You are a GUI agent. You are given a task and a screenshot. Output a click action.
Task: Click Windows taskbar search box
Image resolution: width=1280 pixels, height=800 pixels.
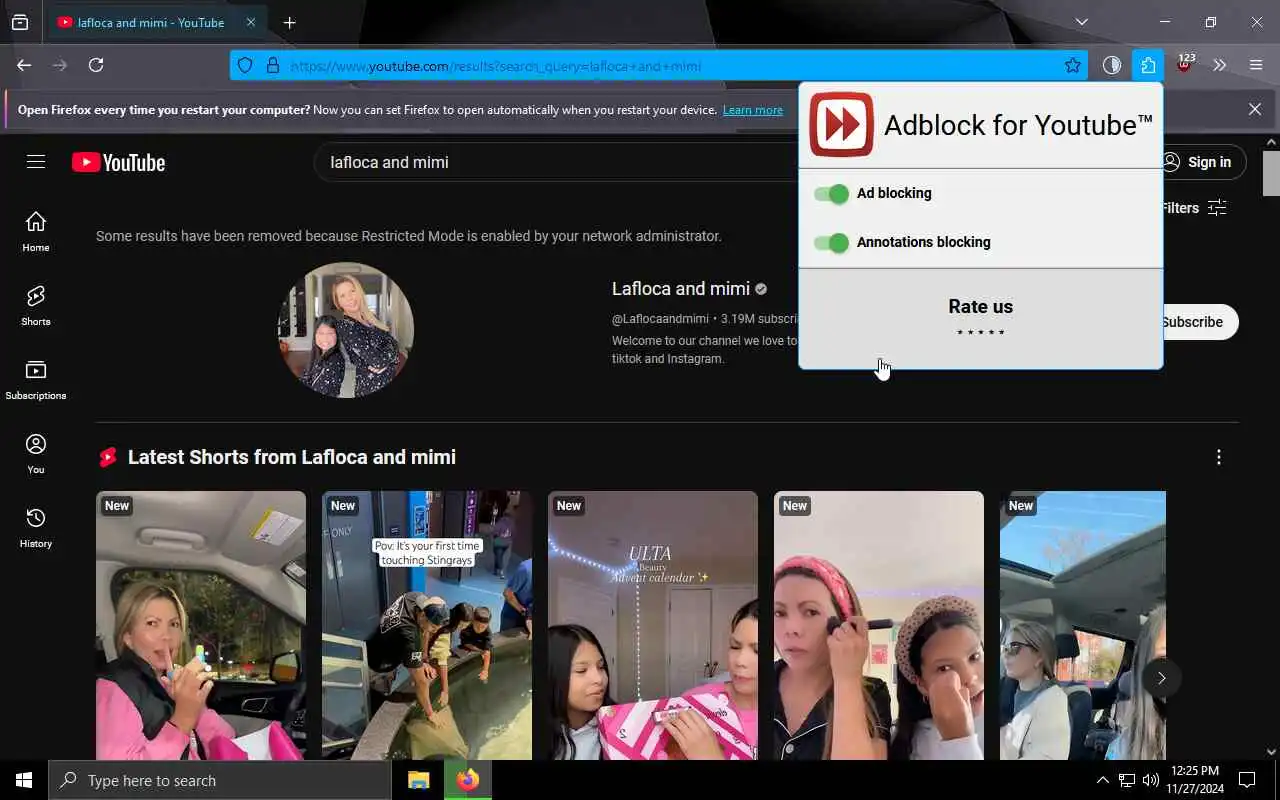point(220,780)
